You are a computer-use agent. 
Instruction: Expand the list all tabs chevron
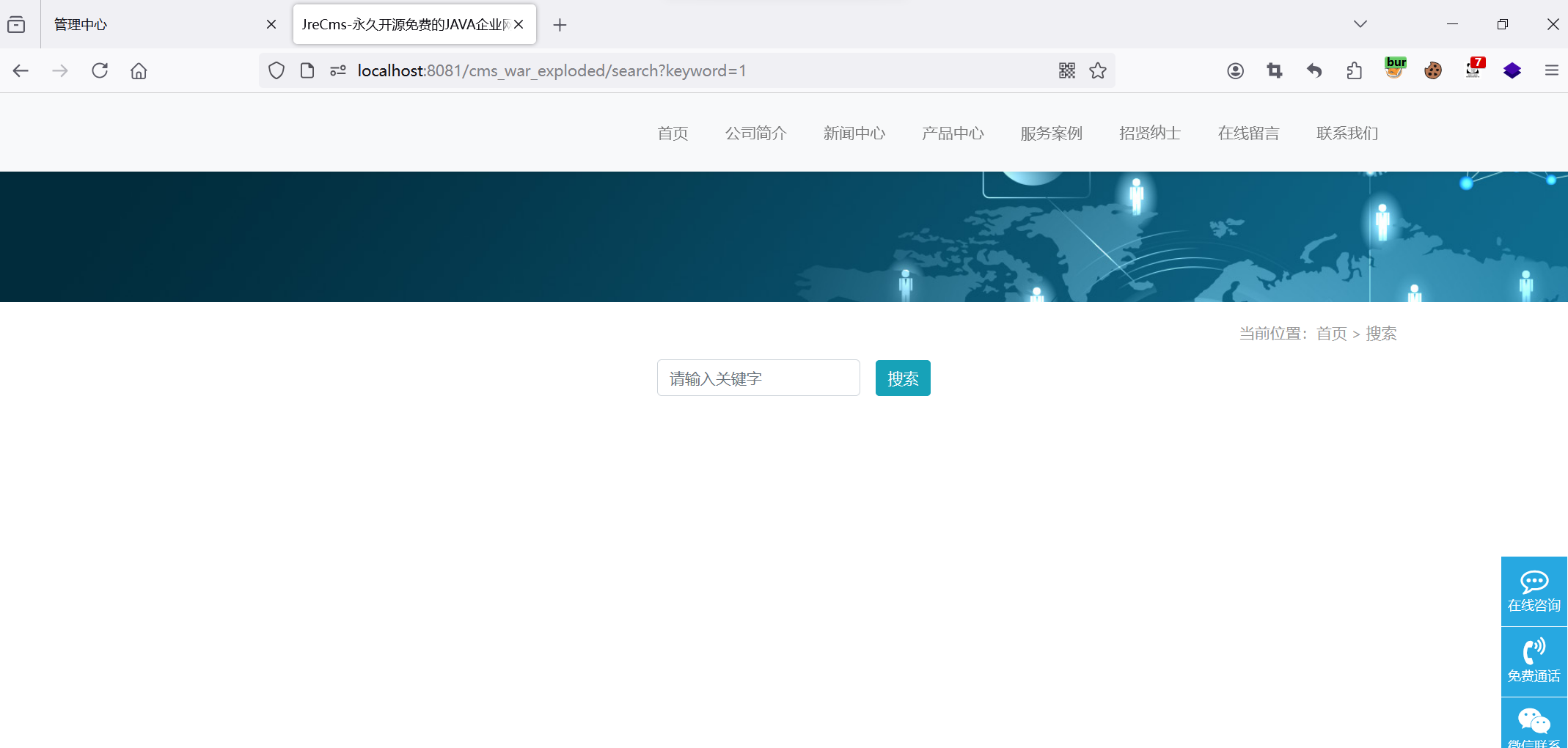click(x=1360, y=24)
